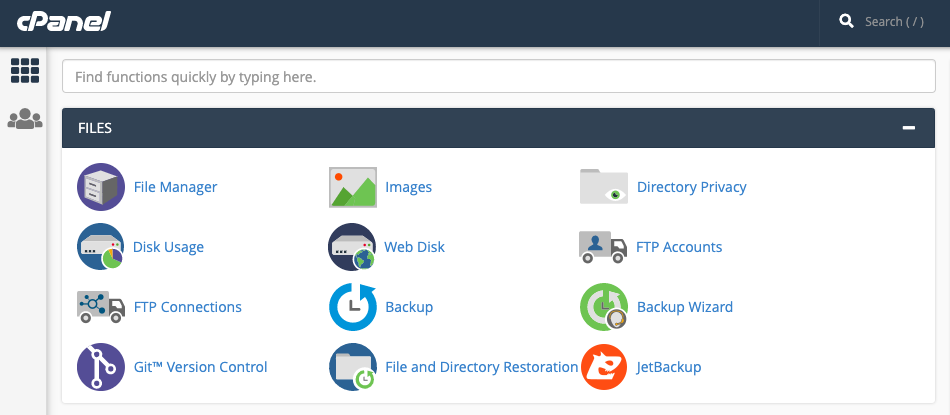Click the Git Version Control icon
Image resolution: width=950 pixels, height=415 pixels.
[x=101, y=367]
